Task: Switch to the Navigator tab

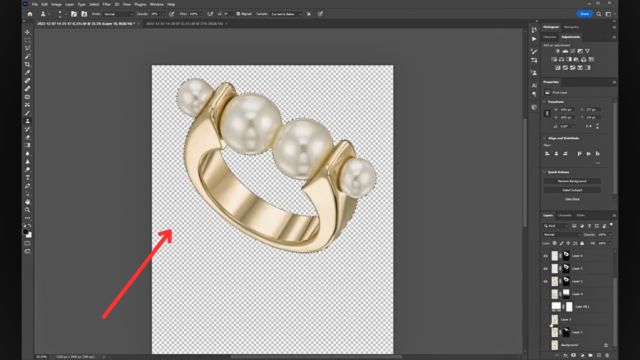Action: [571, 27]
